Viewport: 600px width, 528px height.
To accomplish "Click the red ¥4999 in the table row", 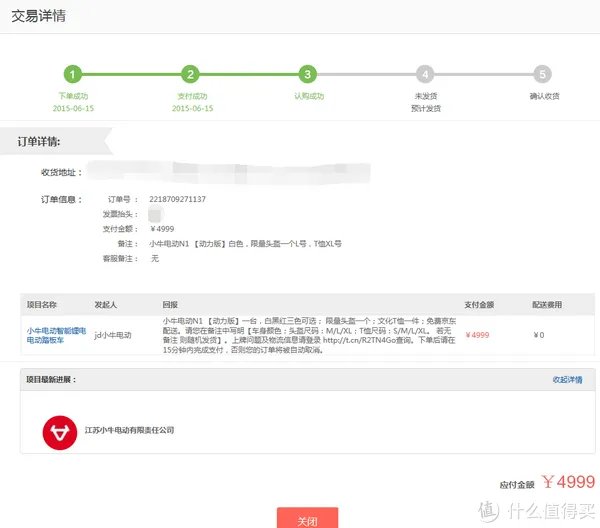I will 477,335.
